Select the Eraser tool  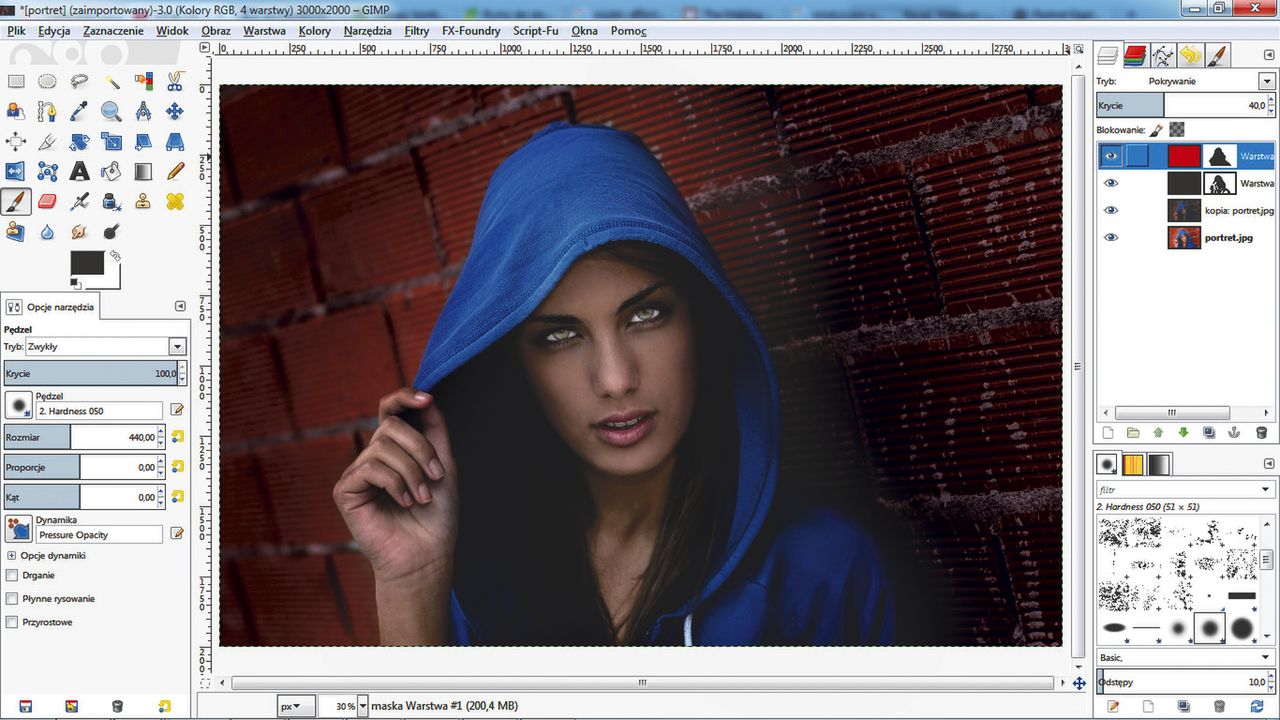pyautogui.click(x=47, y=202)
